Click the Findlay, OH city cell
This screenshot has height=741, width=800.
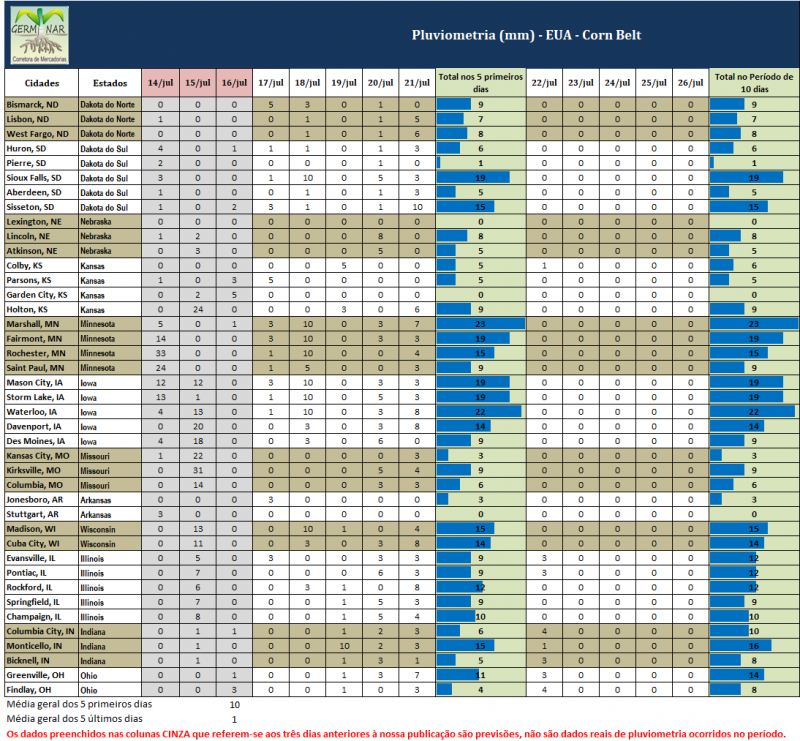click(x=32, y=690)
